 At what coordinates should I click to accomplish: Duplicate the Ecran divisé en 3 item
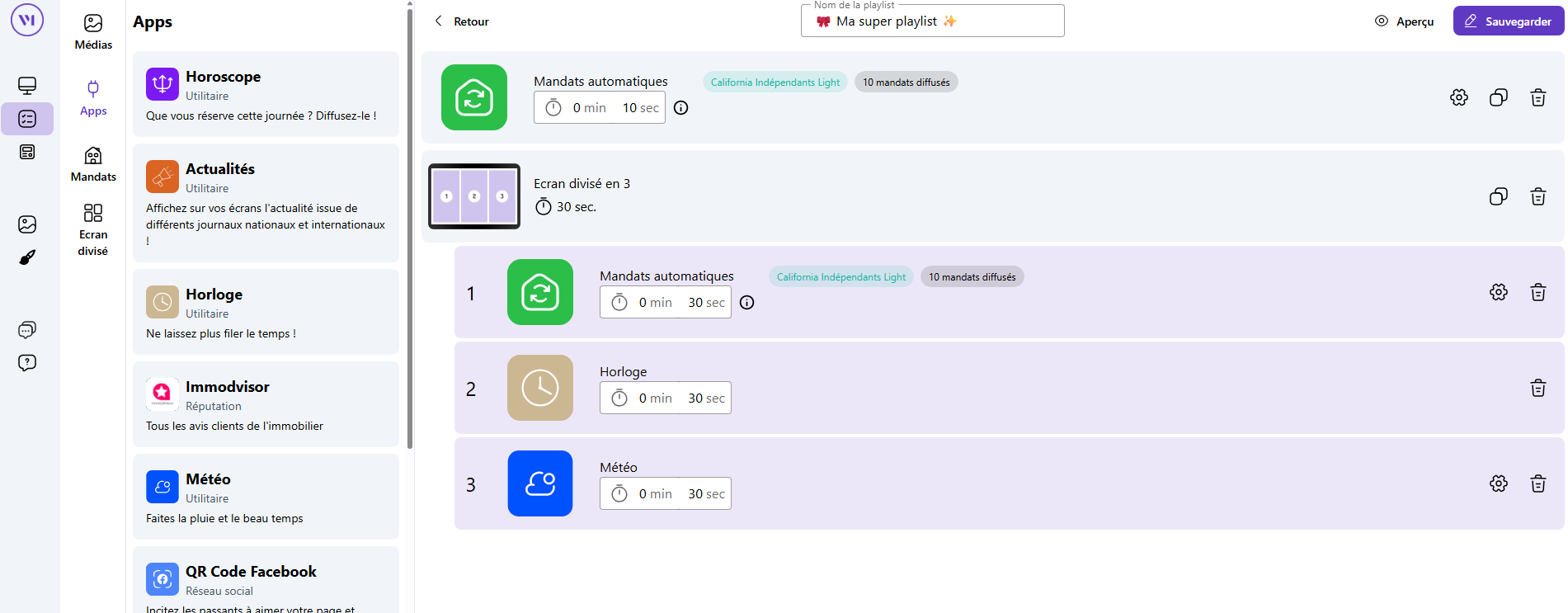[1499, 196]
